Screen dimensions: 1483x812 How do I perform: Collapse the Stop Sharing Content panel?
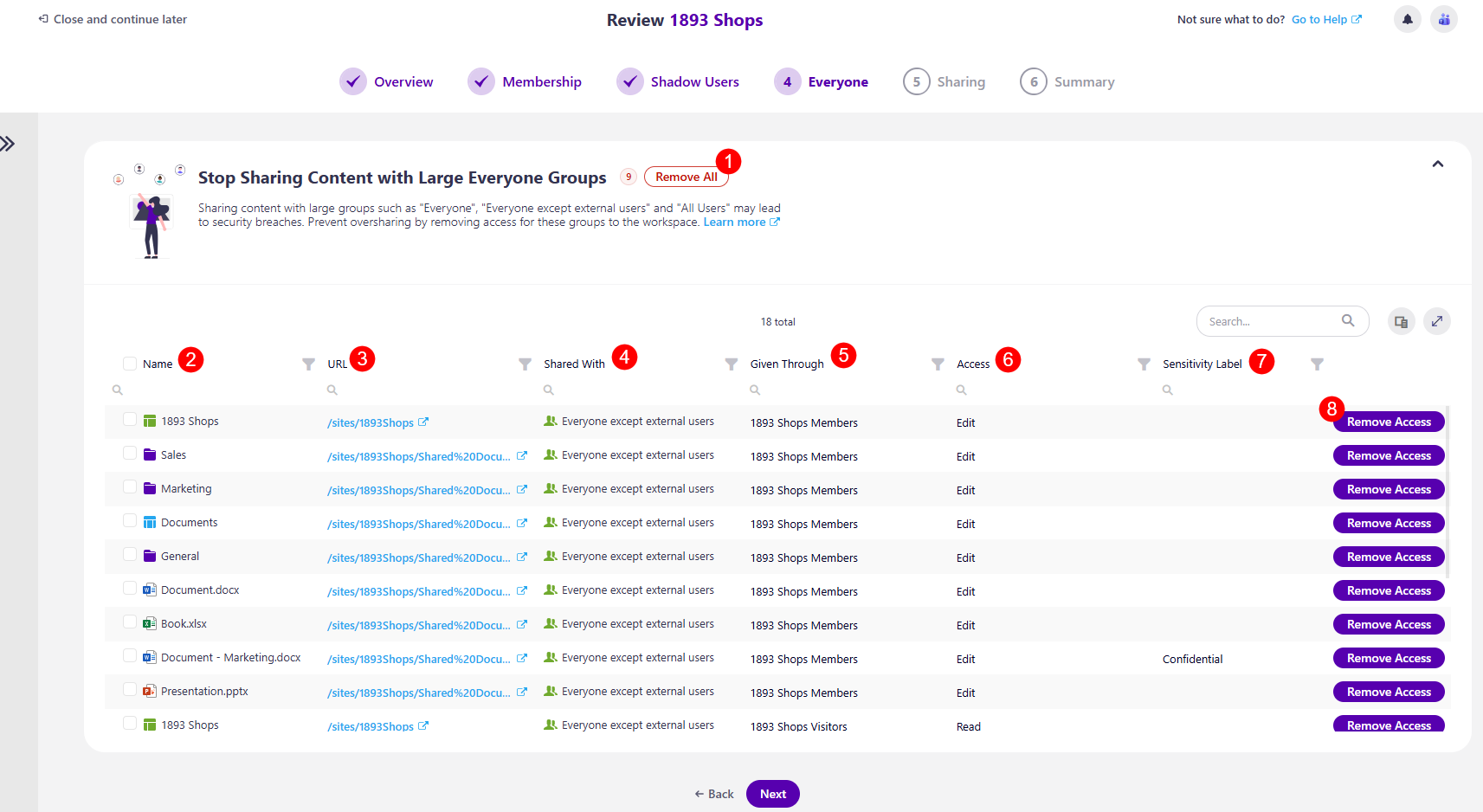(x=1438, y=163)
